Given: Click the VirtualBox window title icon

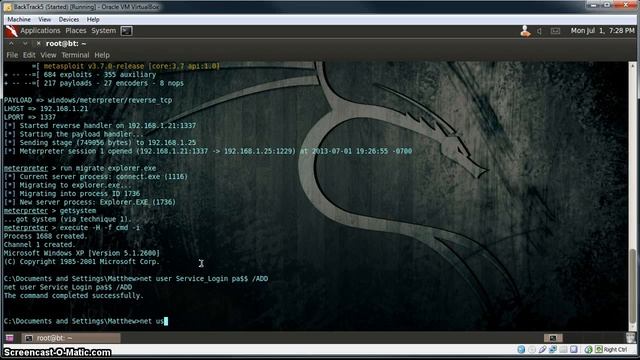Looking at the screenshot, I should point(8,7).
